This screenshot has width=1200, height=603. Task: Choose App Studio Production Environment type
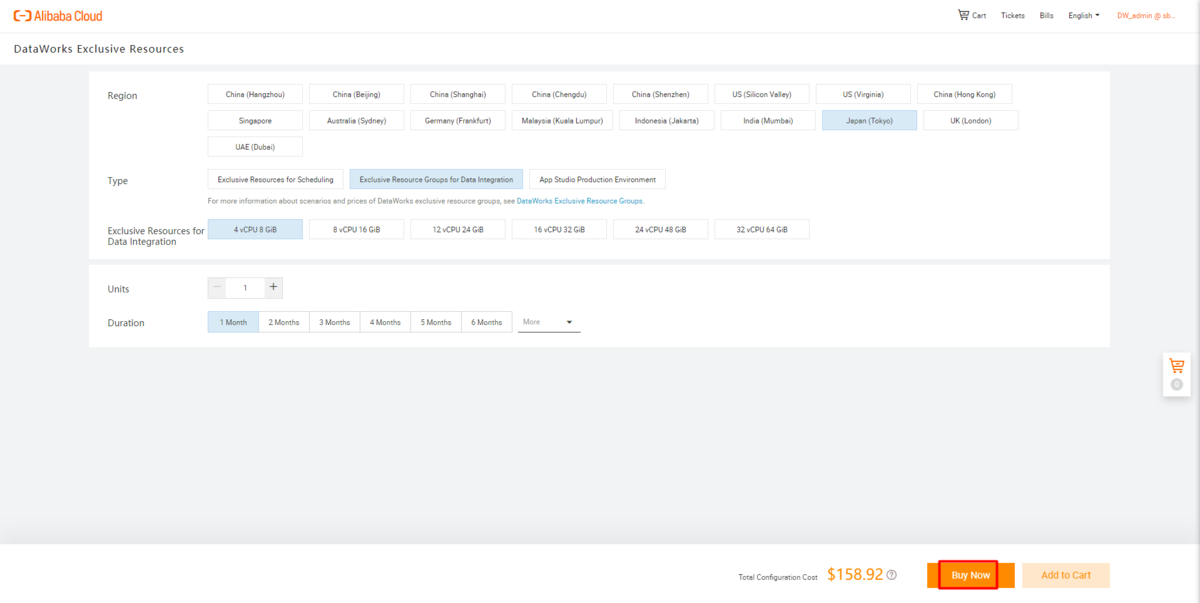pyautogui.click(x=597, y=179)
